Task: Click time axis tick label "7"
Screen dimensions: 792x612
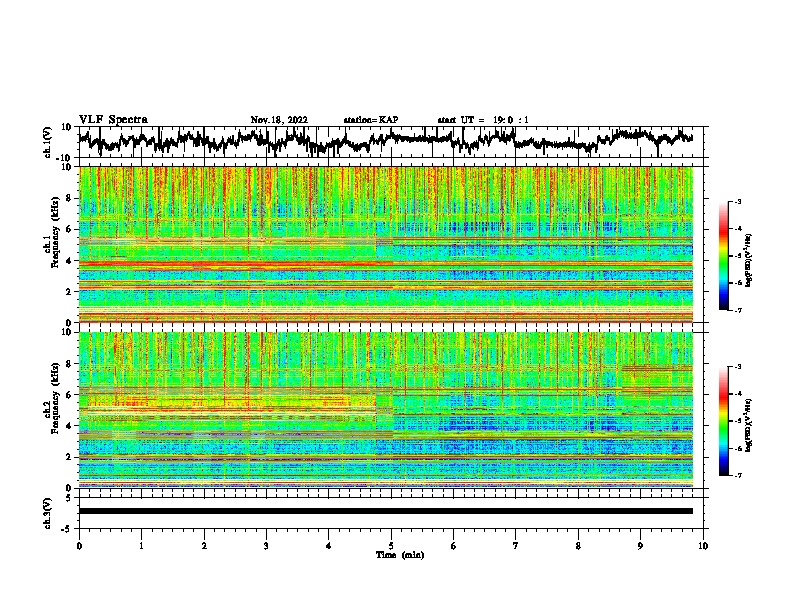Action: (x=516, y=546)
